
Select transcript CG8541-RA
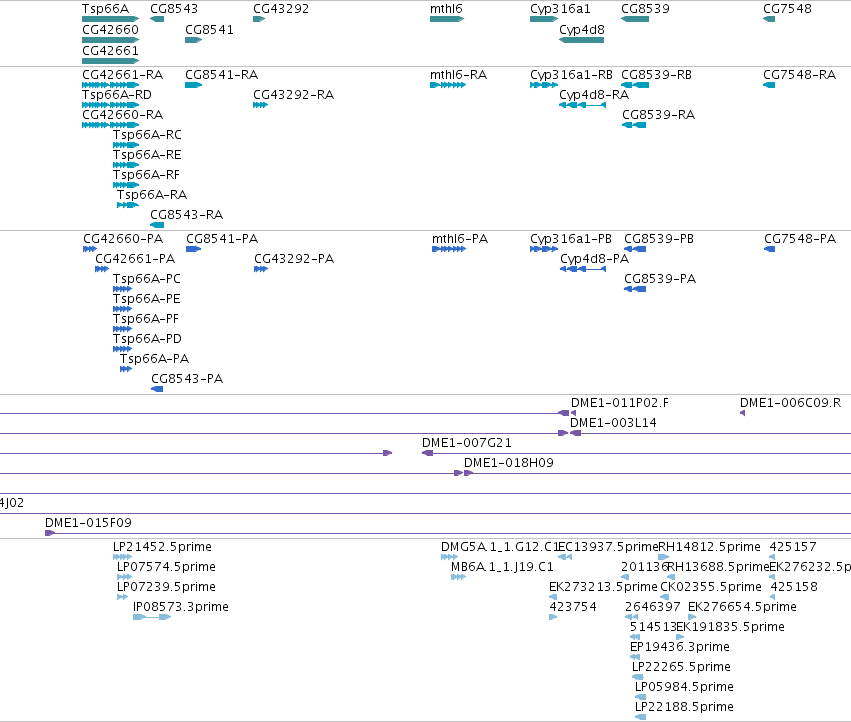[x=193, y=85]
